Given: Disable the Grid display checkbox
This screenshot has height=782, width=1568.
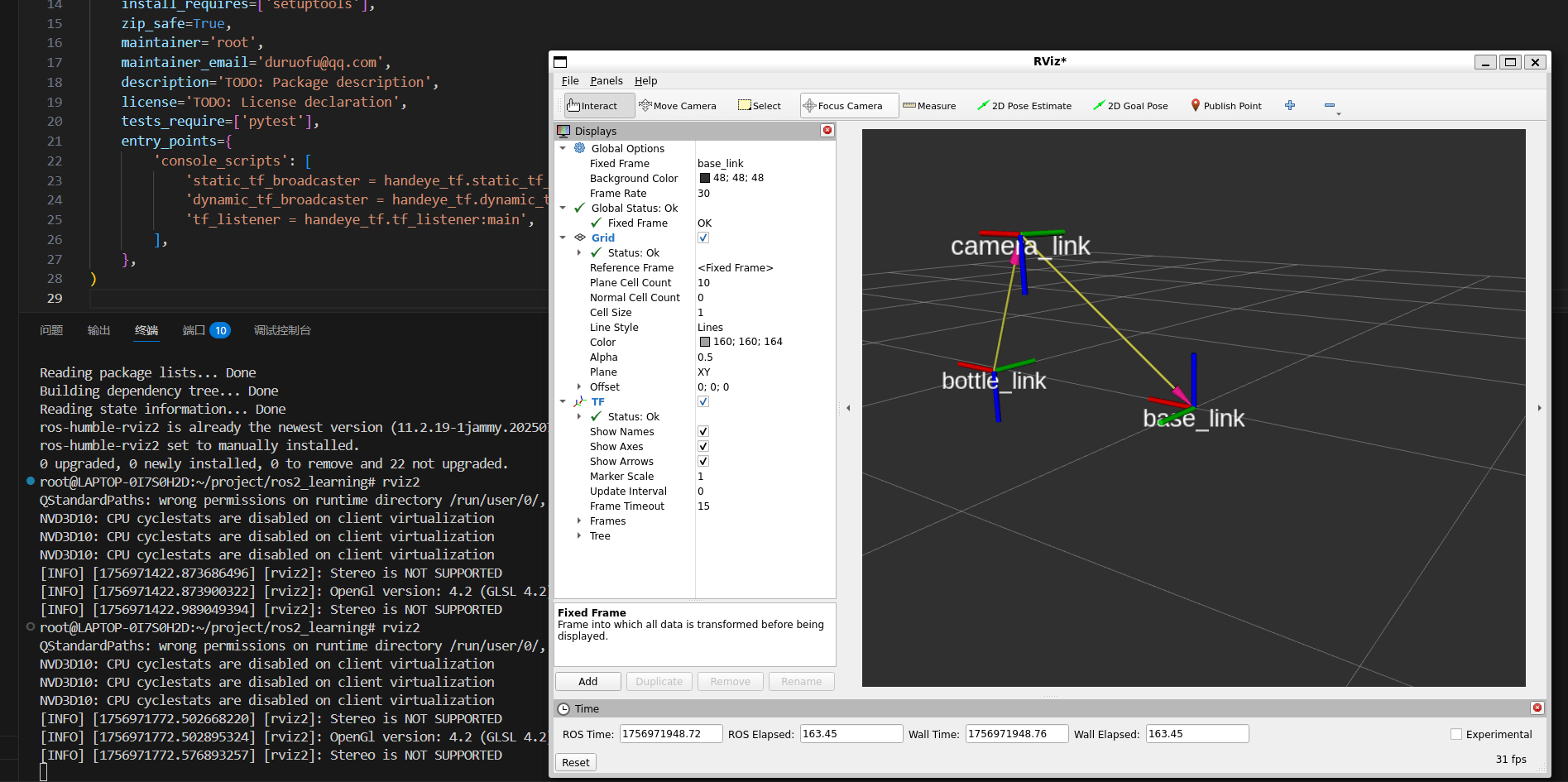Looking at the screenshot, I should [x=703, y=238].
